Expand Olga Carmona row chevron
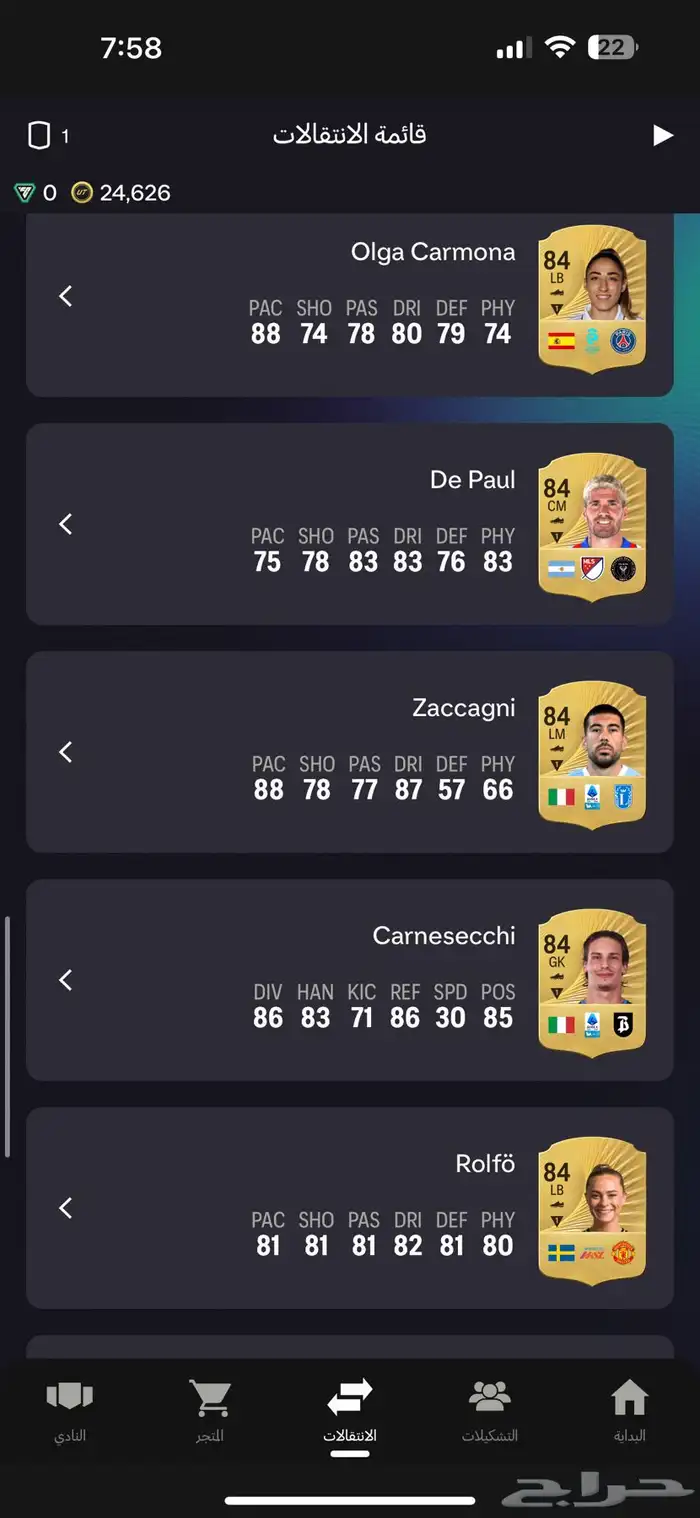Screen dimensions: 700x1518 pyautogui.click(x=66, y=296)
